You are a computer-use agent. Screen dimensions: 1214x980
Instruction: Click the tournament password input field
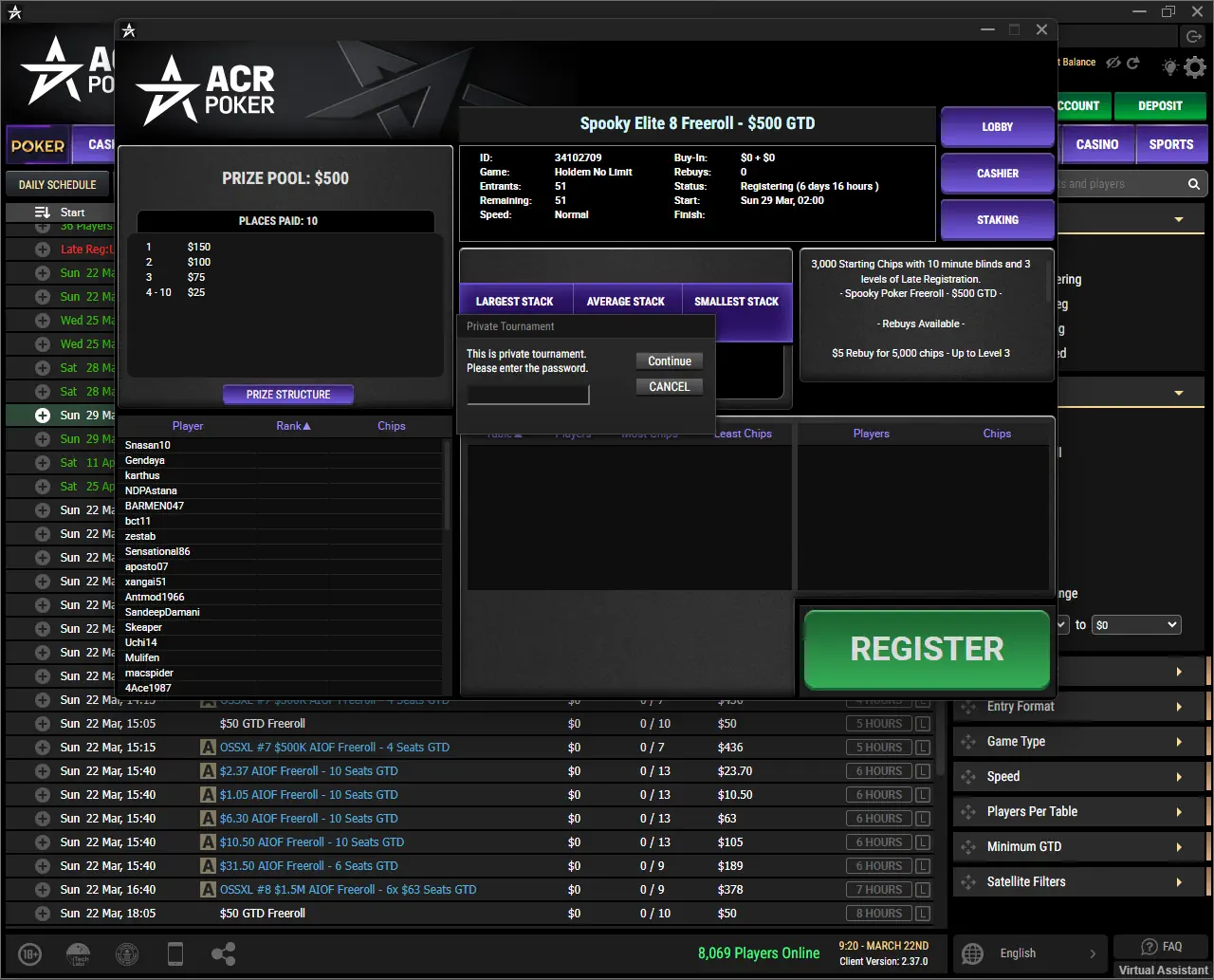[527, 394]
